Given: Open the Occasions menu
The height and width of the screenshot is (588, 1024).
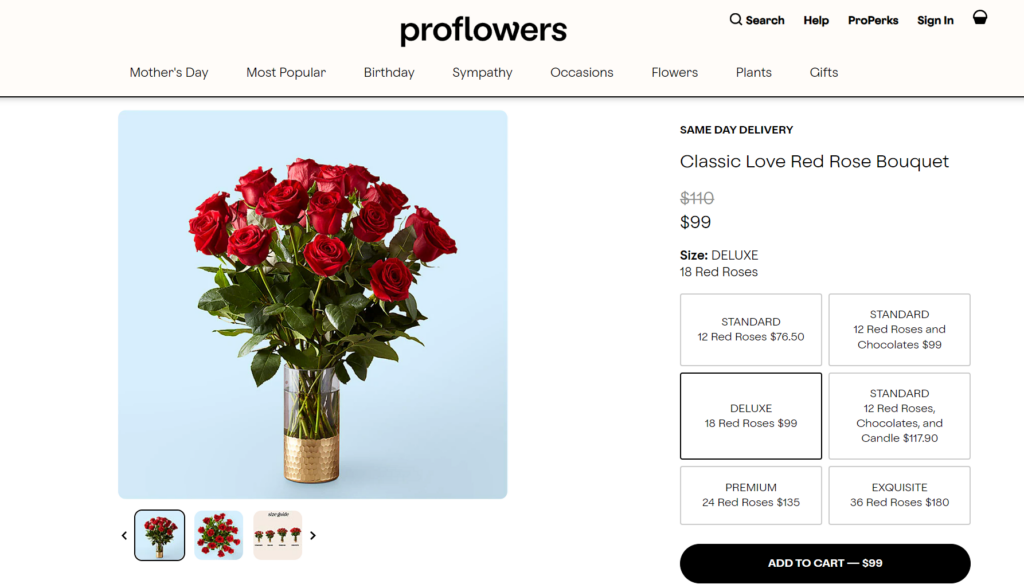Looking at the screenshot, I should tap(582, 73).
